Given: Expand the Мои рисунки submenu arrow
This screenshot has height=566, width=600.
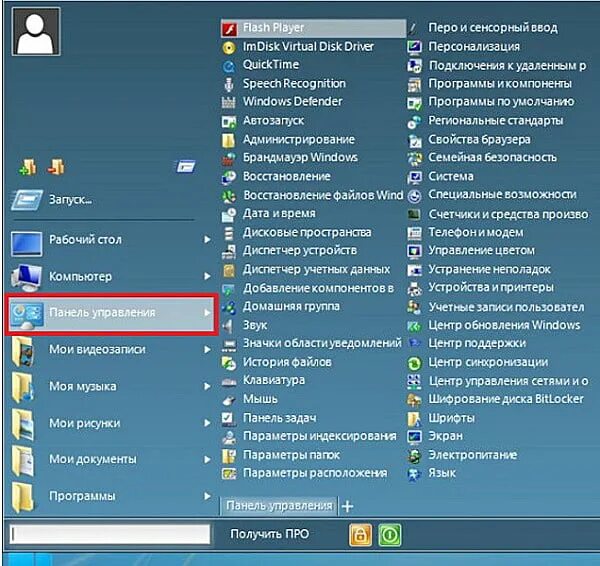Looking at the screenshot, I should (207, 423).
